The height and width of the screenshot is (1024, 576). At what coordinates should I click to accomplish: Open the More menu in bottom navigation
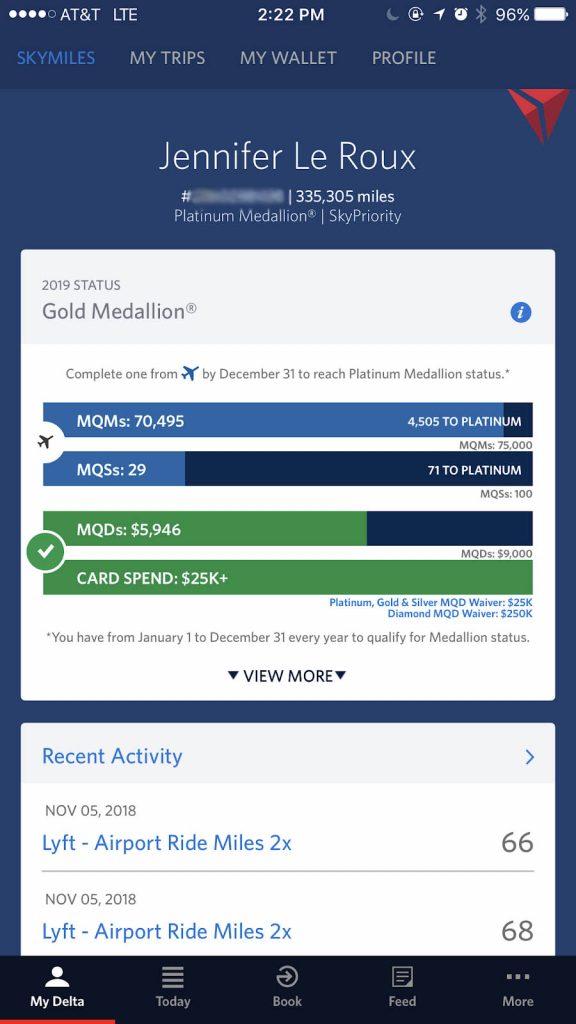[x=517, y=977]
